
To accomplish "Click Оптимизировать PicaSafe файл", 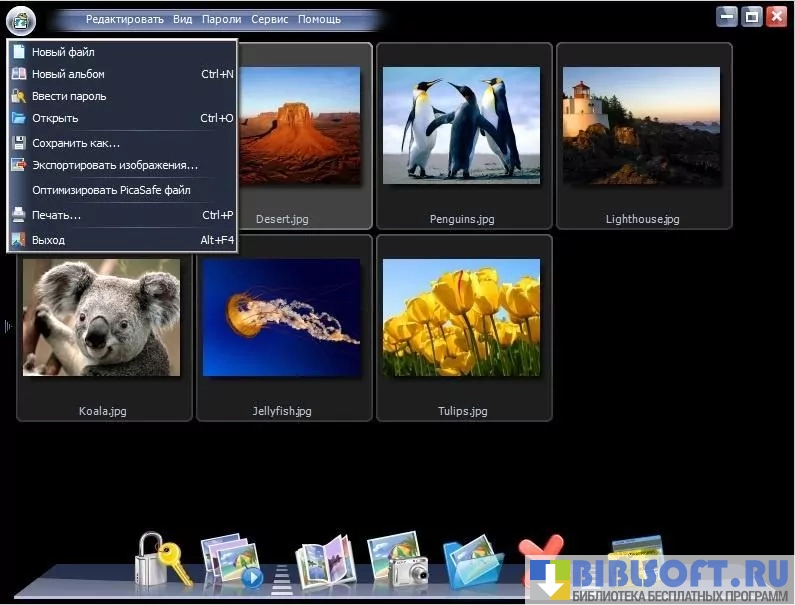I will pyautogui.click(x=111, y=190).
